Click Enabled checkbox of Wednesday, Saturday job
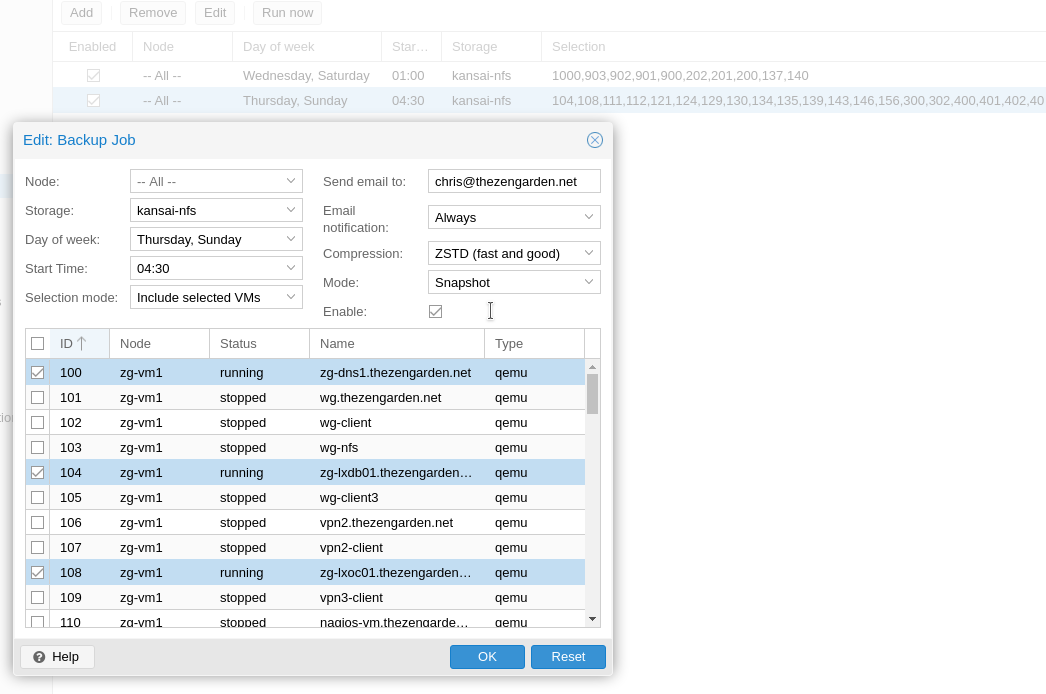Viewport: 1046px width, 694px height. [93, 76]
